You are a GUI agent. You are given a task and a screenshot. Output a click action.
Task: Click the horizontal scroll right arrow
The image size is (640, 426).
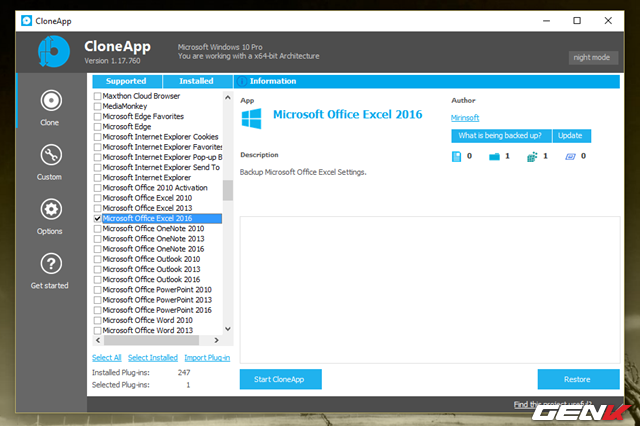[216, 340]
